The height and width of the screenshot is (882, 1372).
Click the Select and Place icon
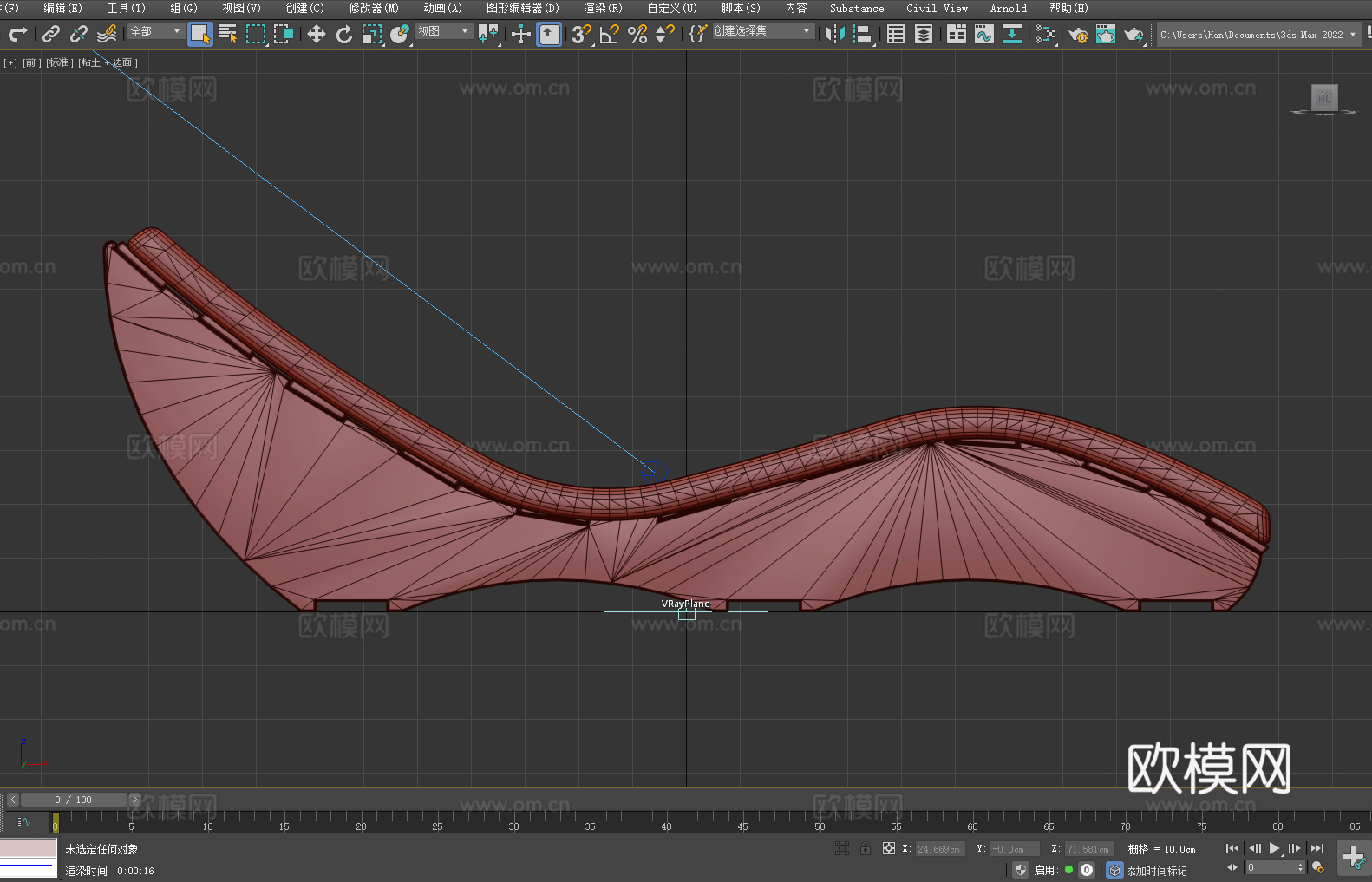pyautogui.click(x=400, y=34)
